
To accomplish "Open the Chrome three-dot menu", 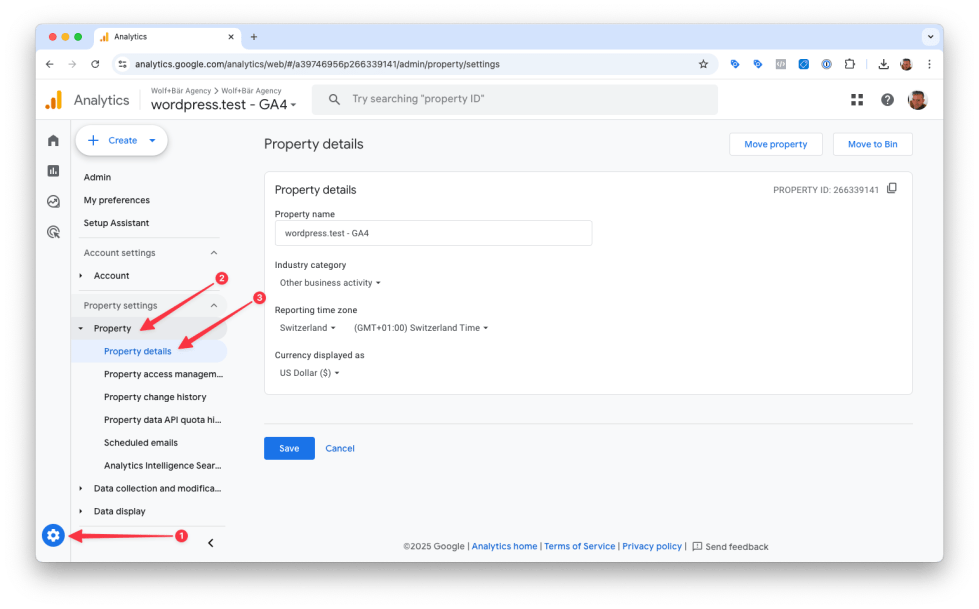I will click(929, 64).
